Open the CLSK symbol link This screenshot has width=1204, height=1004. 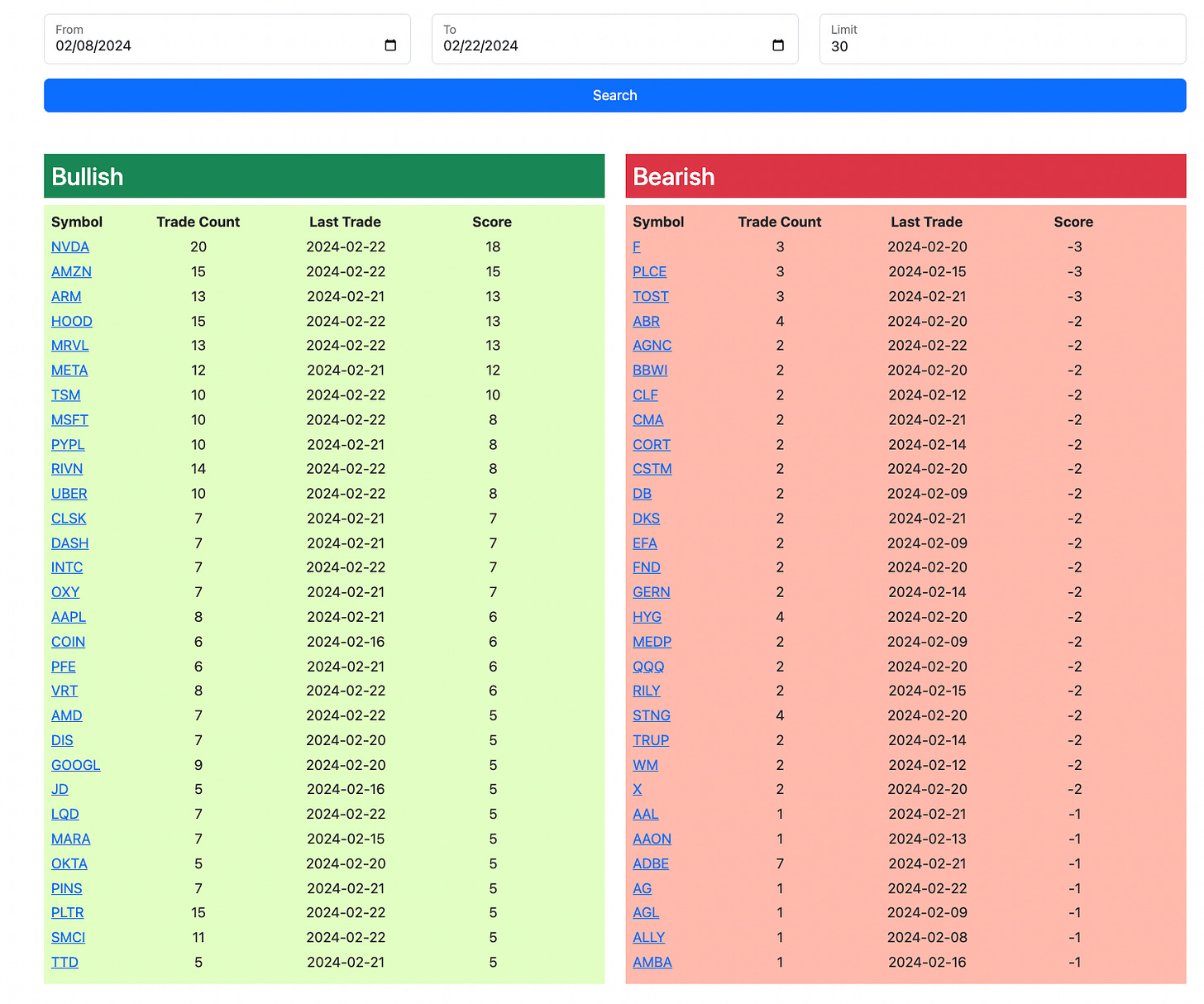coord(69,519)
